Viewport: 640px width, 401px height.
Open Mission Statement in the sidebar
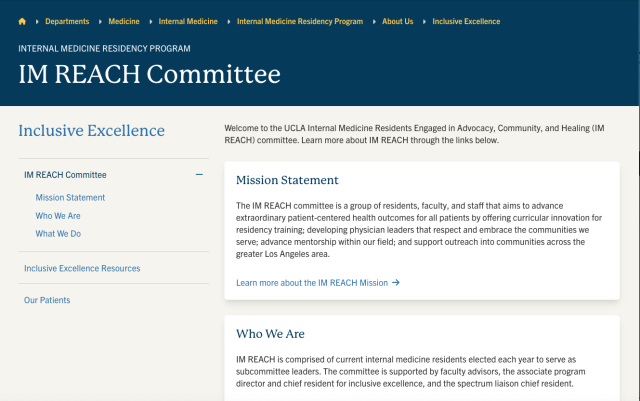click(x=70, y=198)
